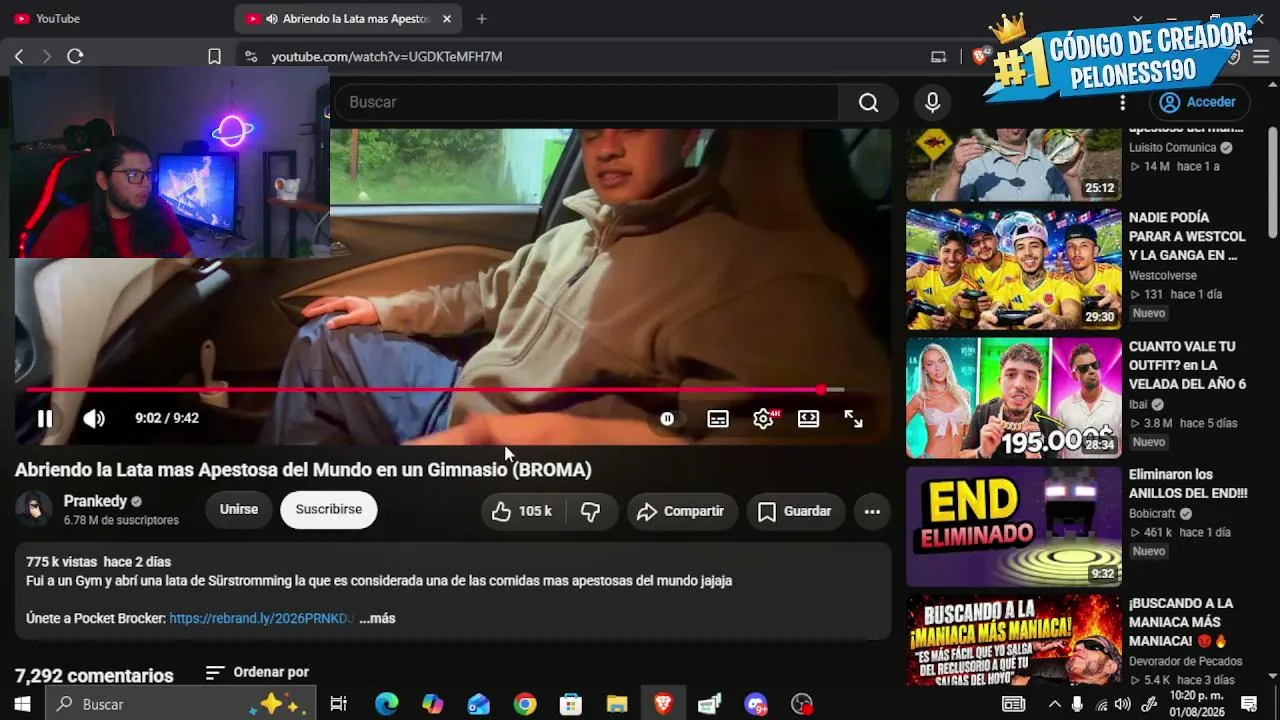
Task: Like the video showing 105 k
Action: [x=522, y=511]
